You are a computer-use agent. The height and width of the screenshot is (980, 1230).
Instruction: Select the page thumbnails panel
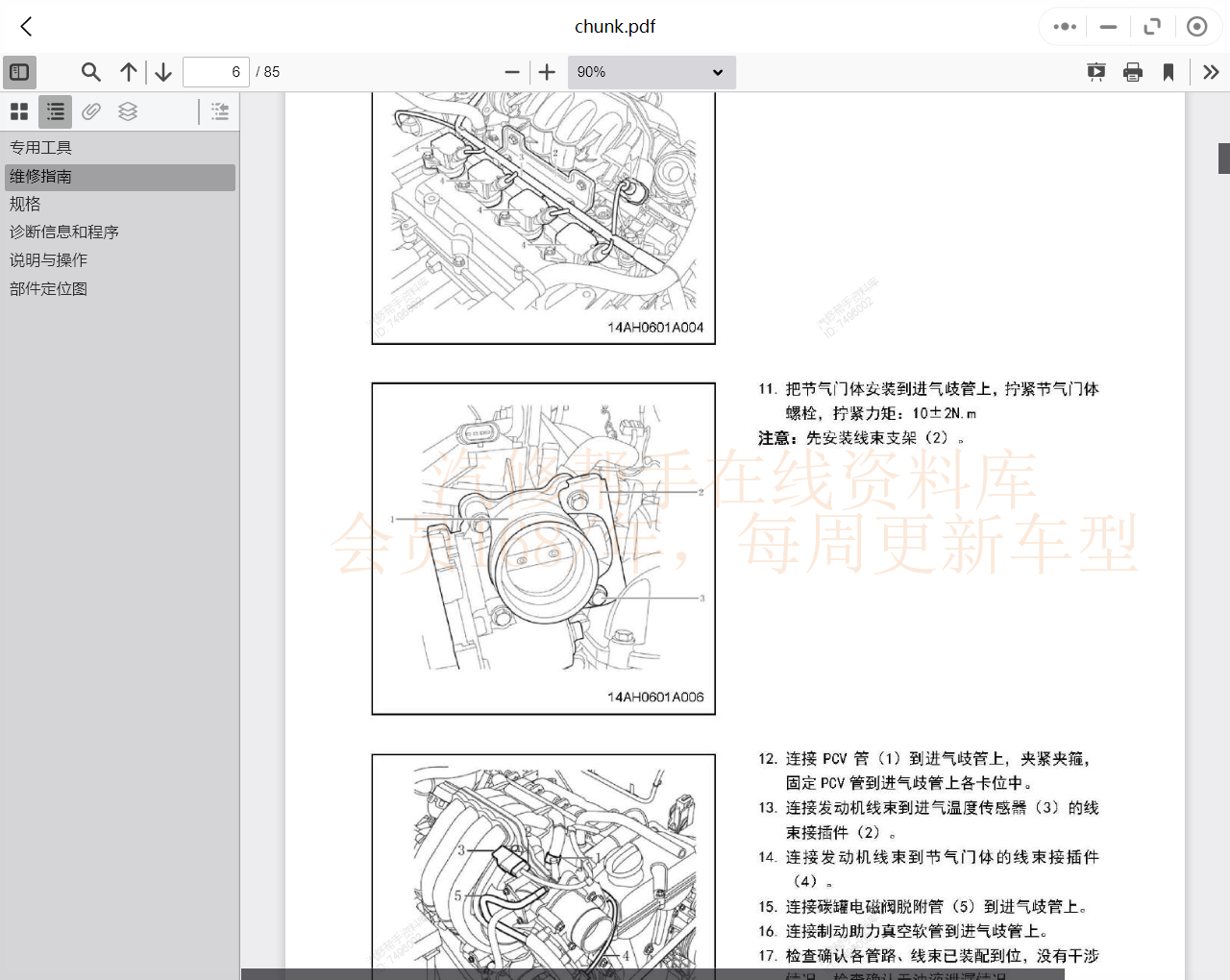(x=19, y=111)
